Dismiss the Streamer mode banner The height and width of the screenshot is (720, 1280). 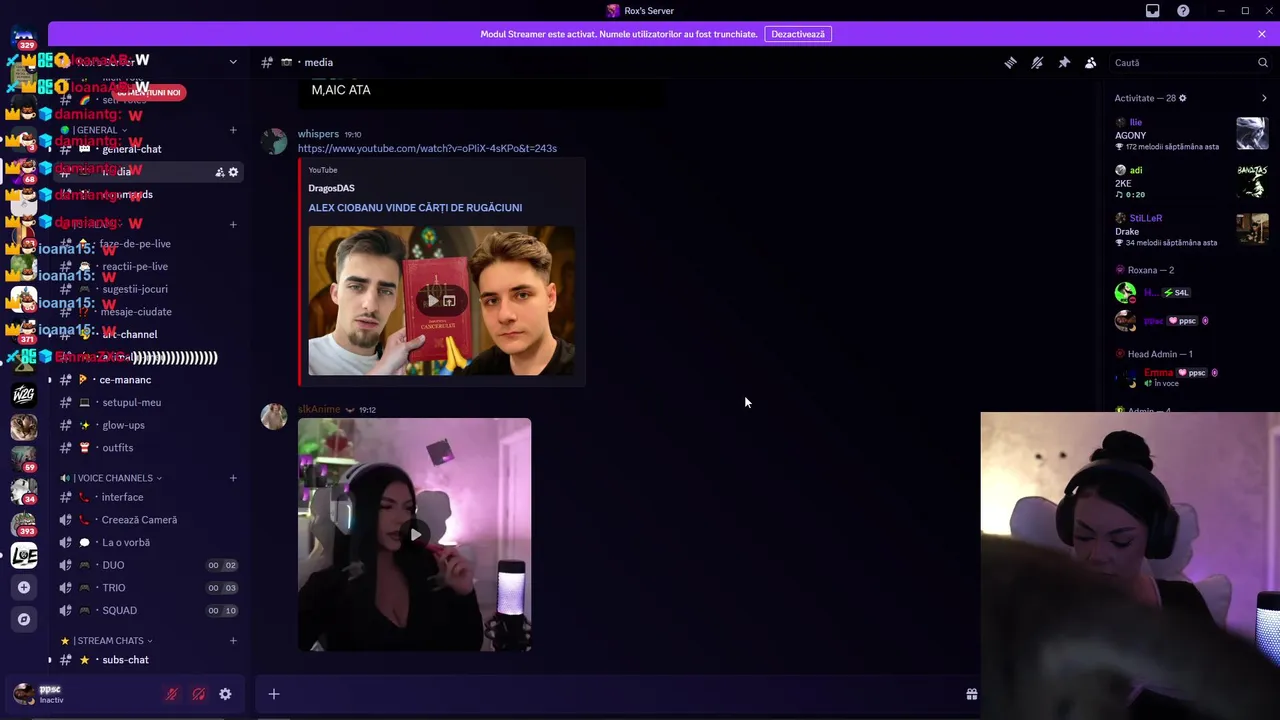click(x=1262, y=34)
